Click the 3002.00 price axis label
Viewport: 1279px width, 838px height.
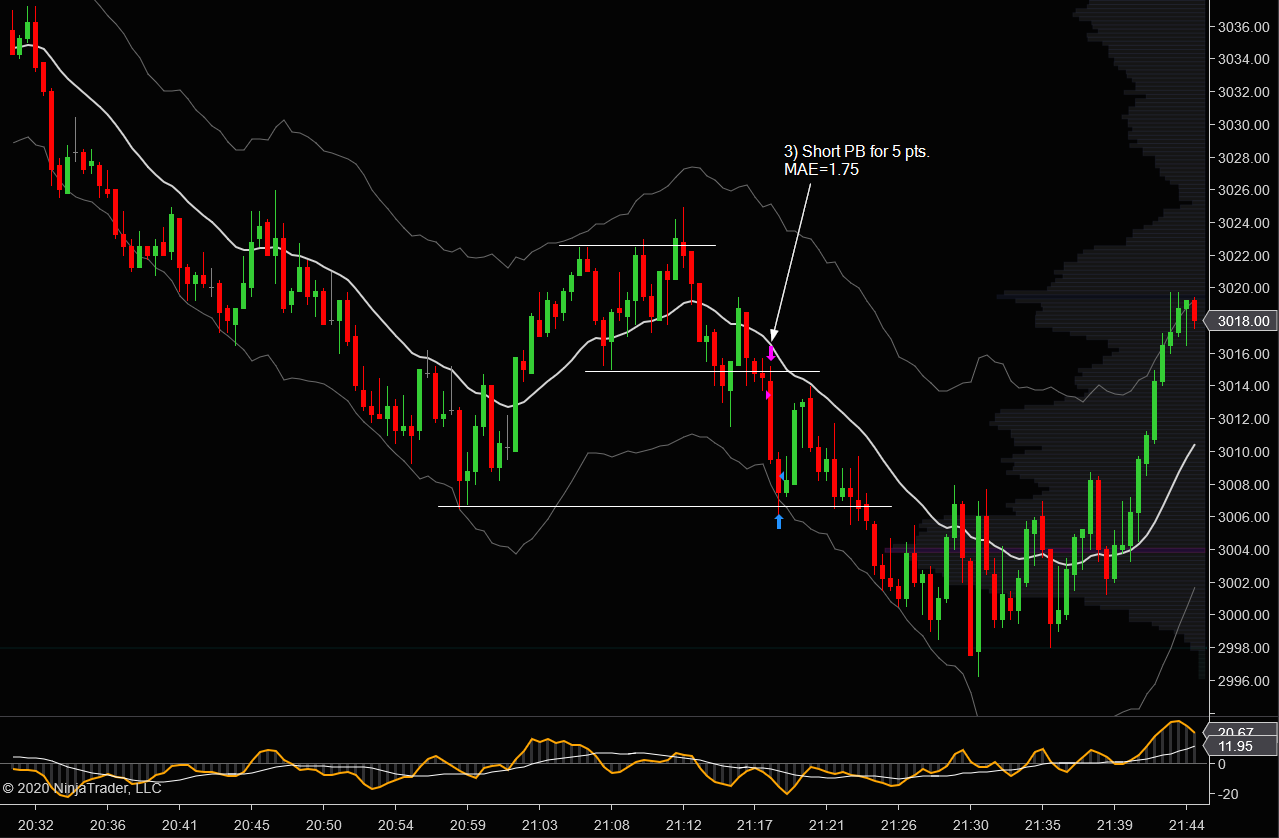[x=1244, y=583]
